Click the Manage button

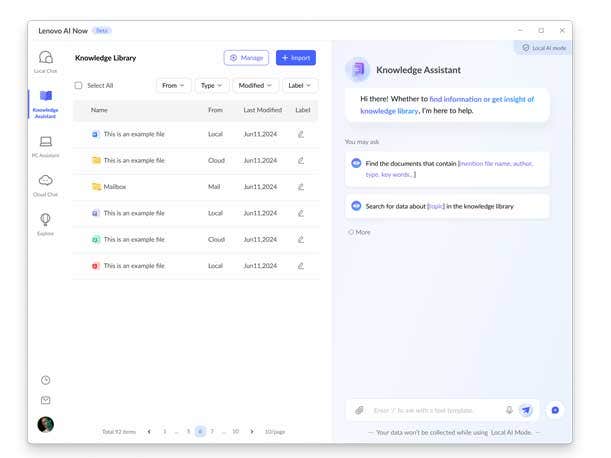[x=246, y=58]
